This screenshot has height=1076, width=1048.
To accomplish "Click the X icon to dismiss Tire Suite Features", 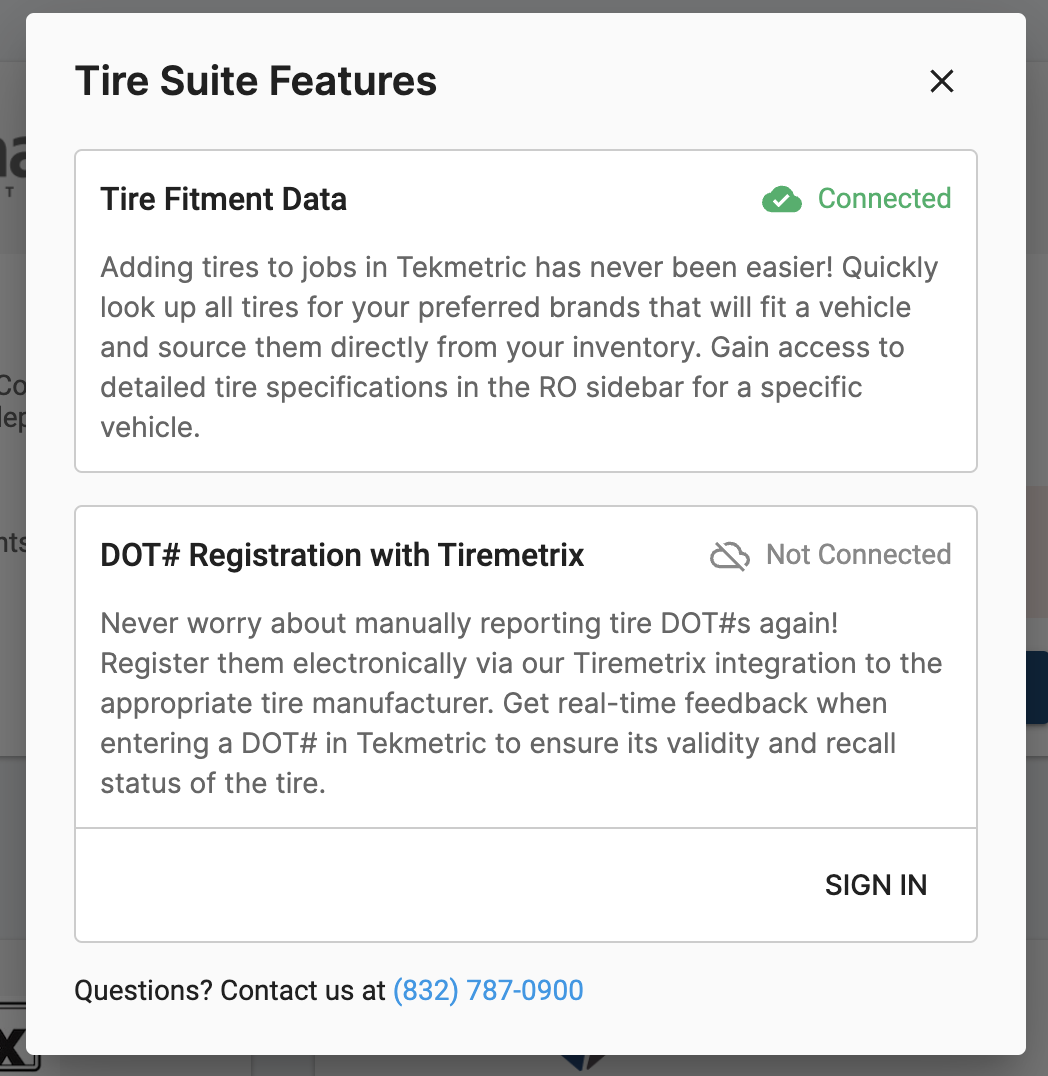I will (941, 81).
